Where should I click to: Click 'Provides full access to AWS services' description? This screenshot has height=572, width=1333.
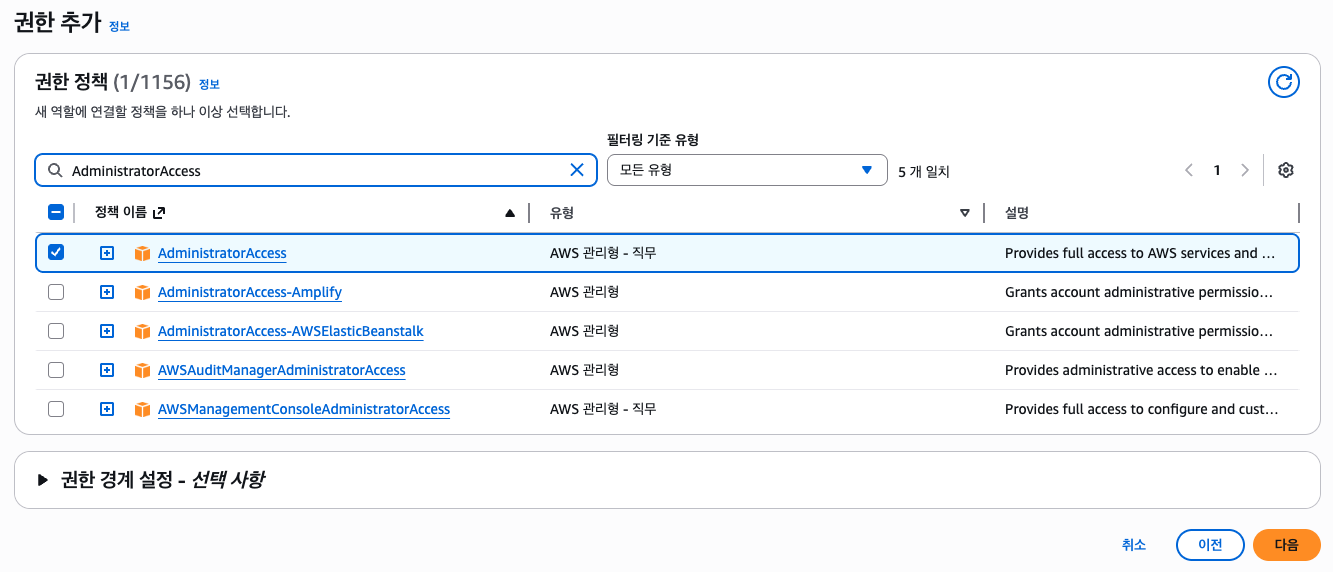coord(1140,253)
